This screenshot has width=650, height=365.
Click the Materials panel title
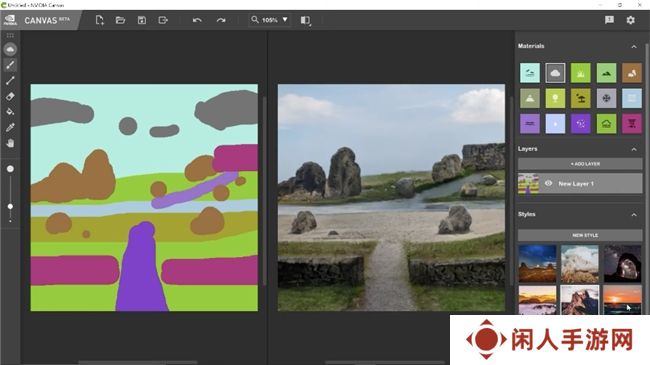coord(531,46)
